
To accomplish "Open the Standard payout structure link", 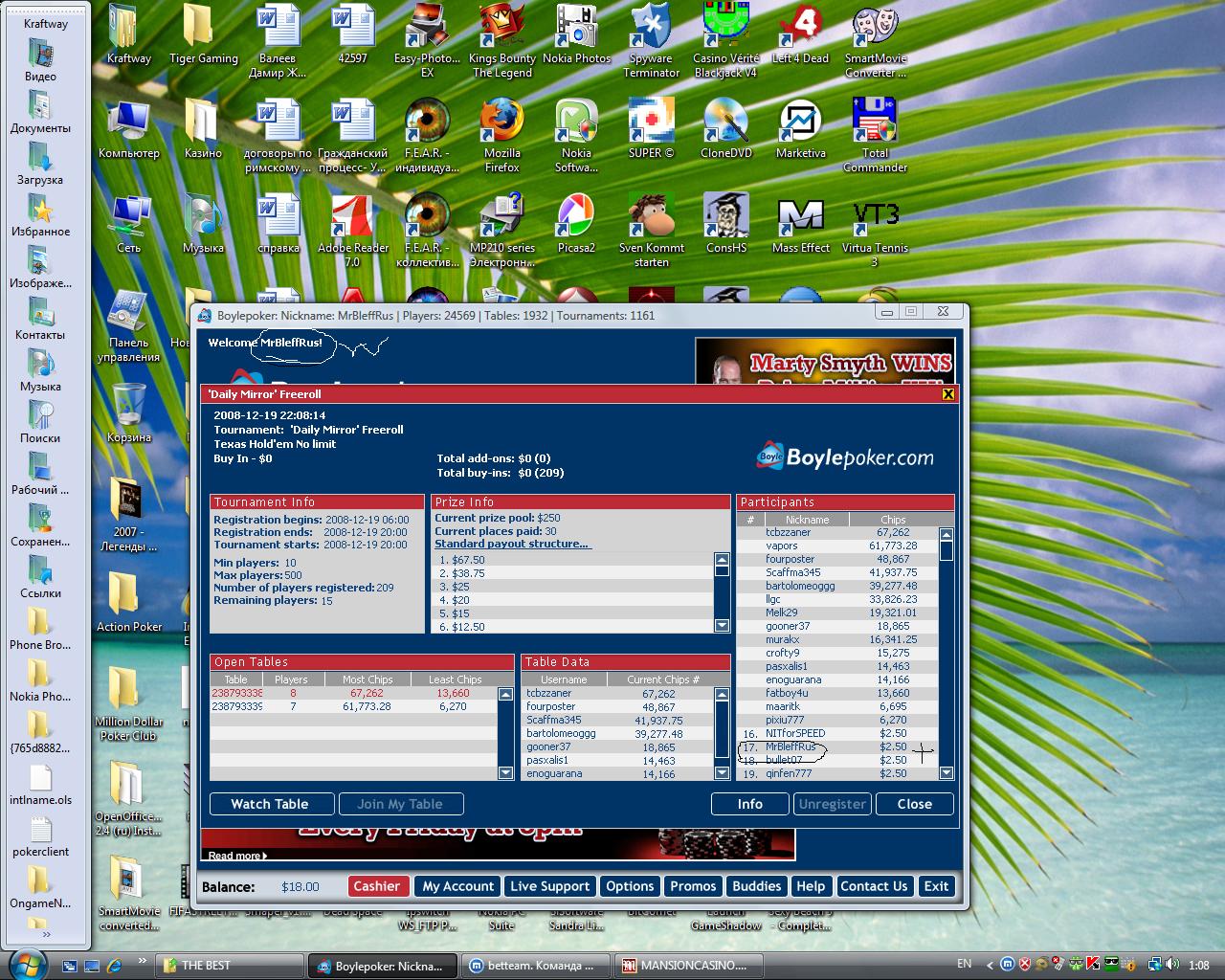I will click(512, 544).
